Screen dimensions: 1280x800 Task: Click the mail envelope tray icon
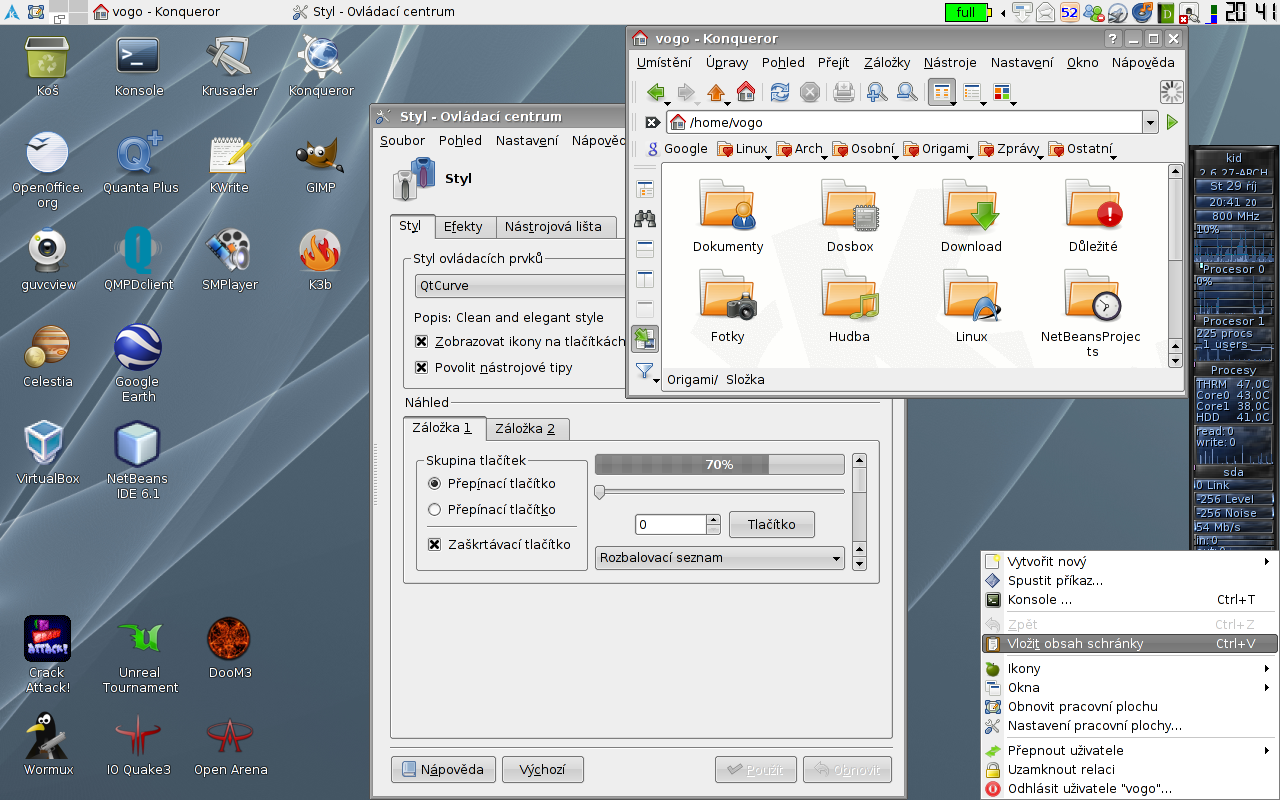pyautogui.click(x=1046, y=12)
